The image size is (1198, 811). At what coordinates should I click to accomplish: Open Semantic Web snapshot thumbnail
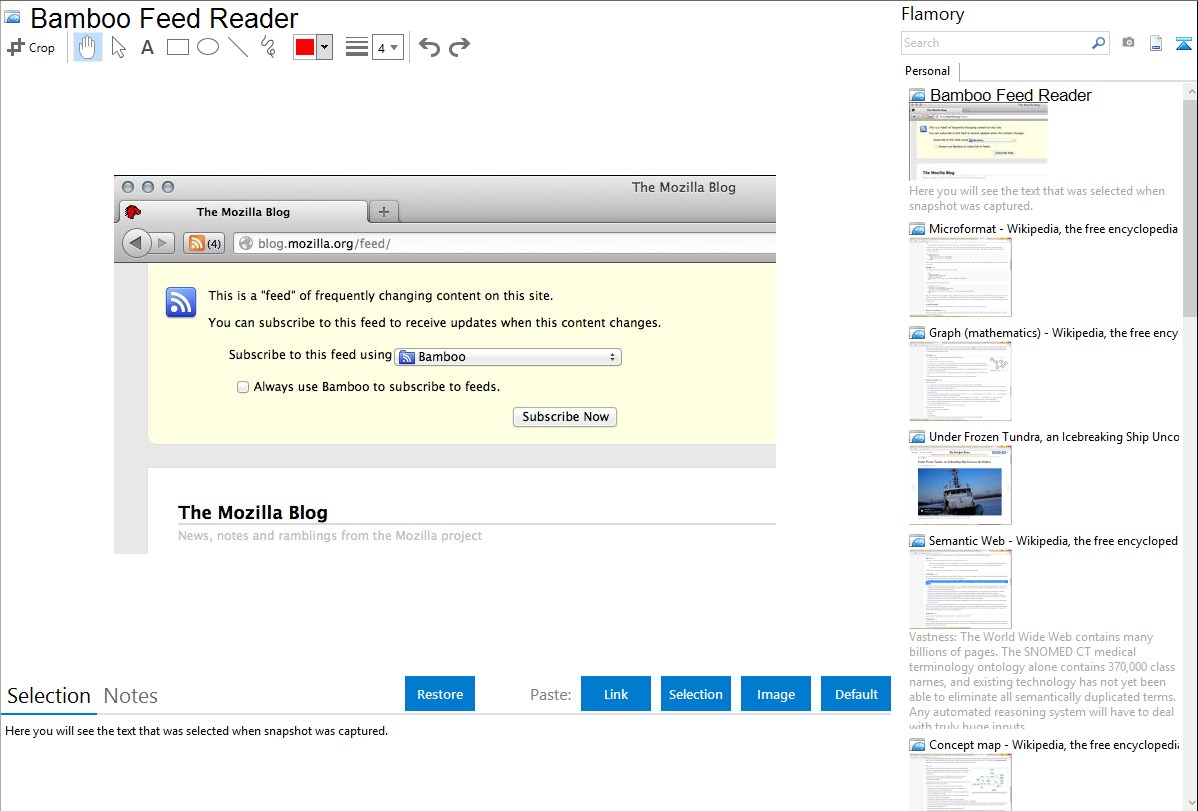point(960,589)
